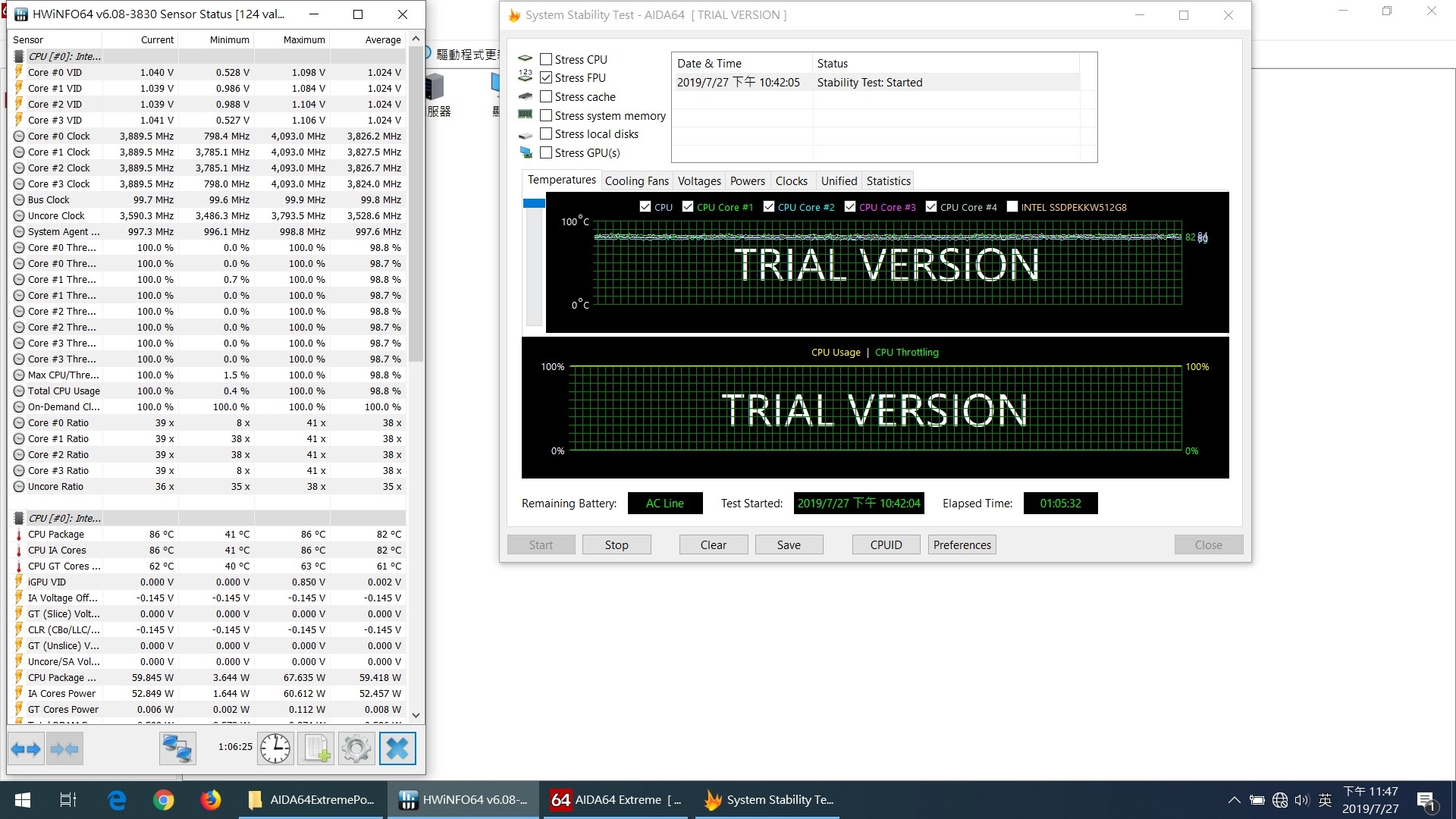Viewport: 1456px width, 819px height.
Task: Uncheck Stress FPU checkbox
Action: [x=545, y=77]
